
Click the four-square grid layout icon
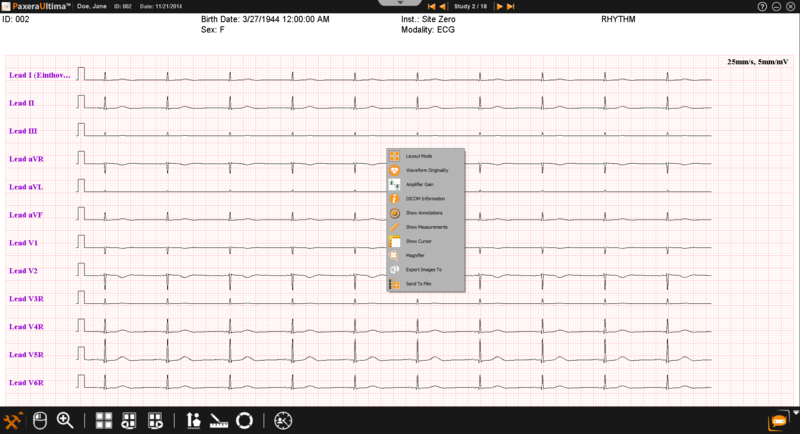point(103,420)
